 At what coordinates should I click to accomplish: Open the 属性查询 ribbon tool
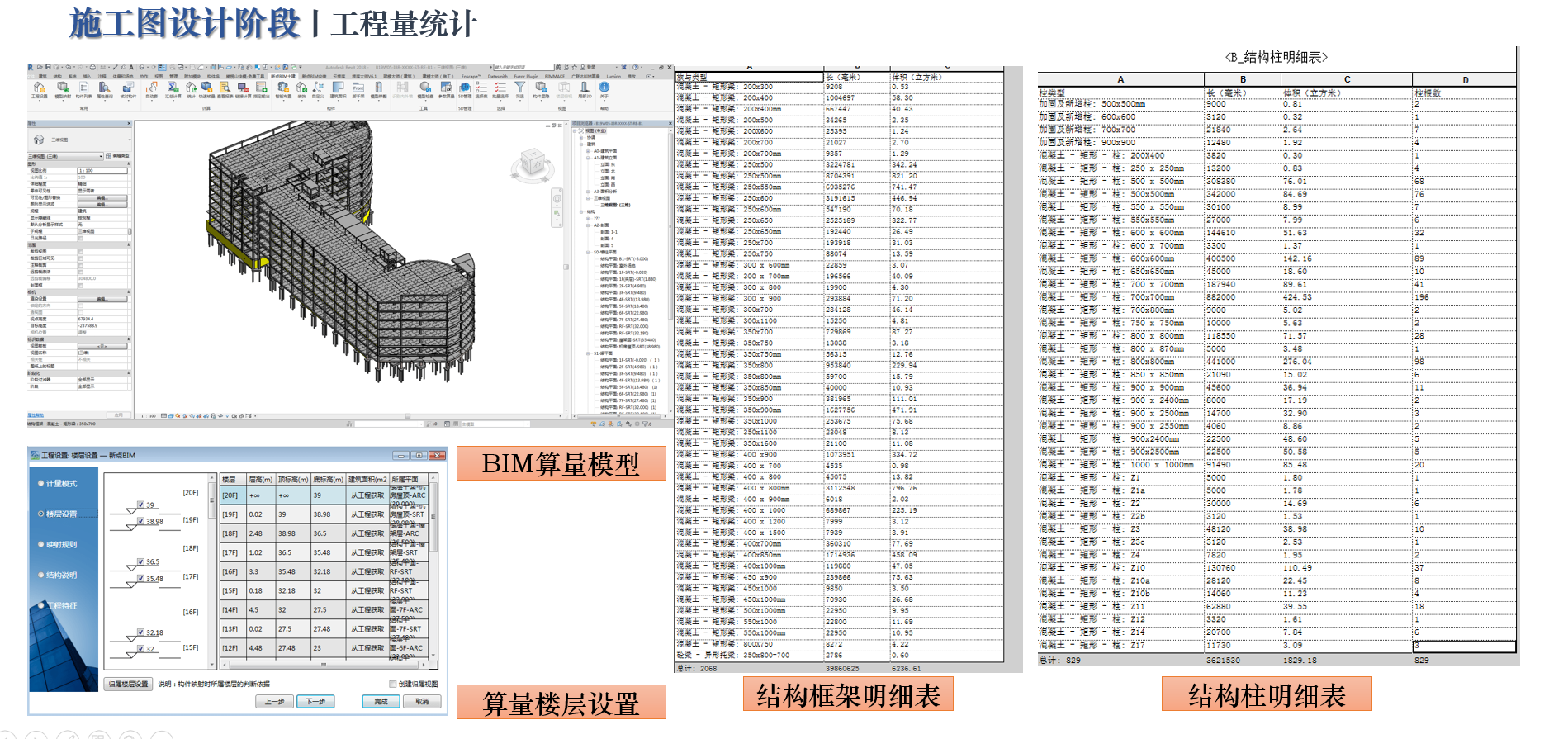[x=105, y=90]
